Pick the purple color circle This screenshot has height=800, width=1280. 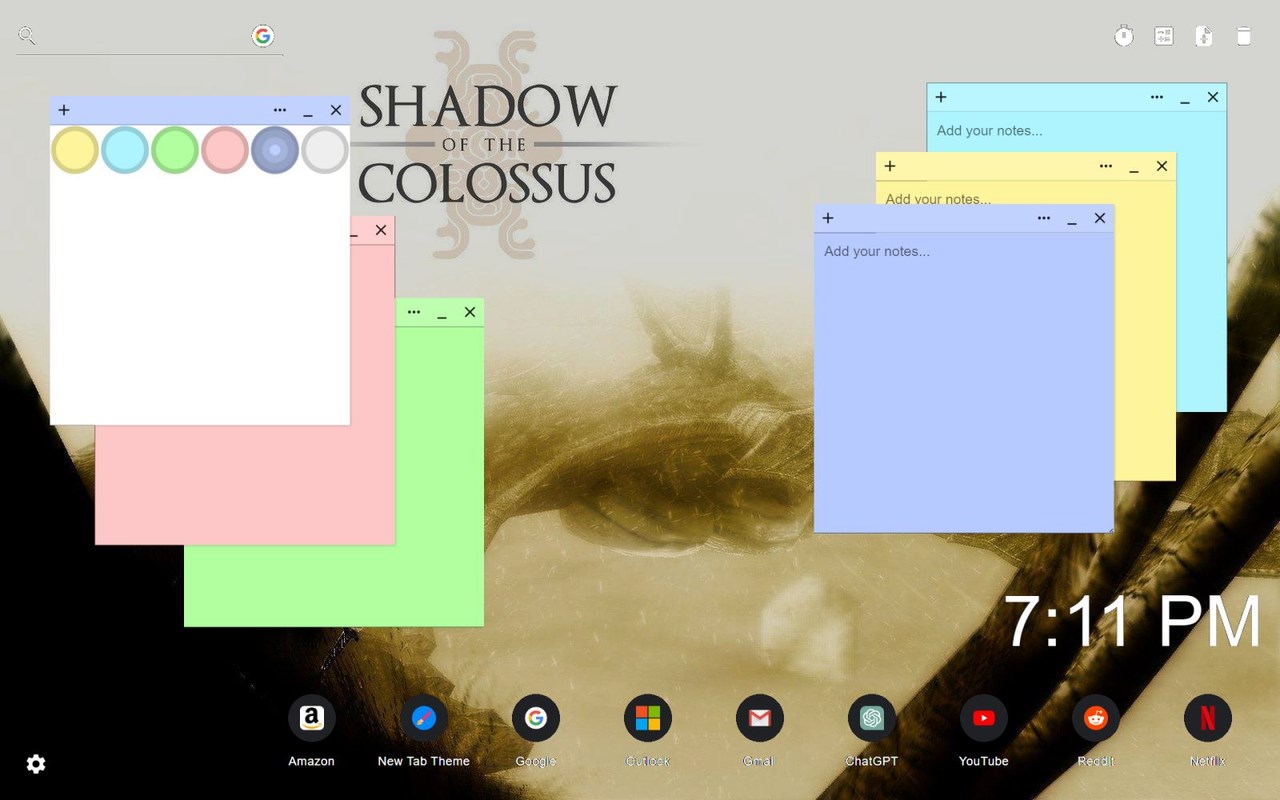pyautogui.click(x=275, y=150)
